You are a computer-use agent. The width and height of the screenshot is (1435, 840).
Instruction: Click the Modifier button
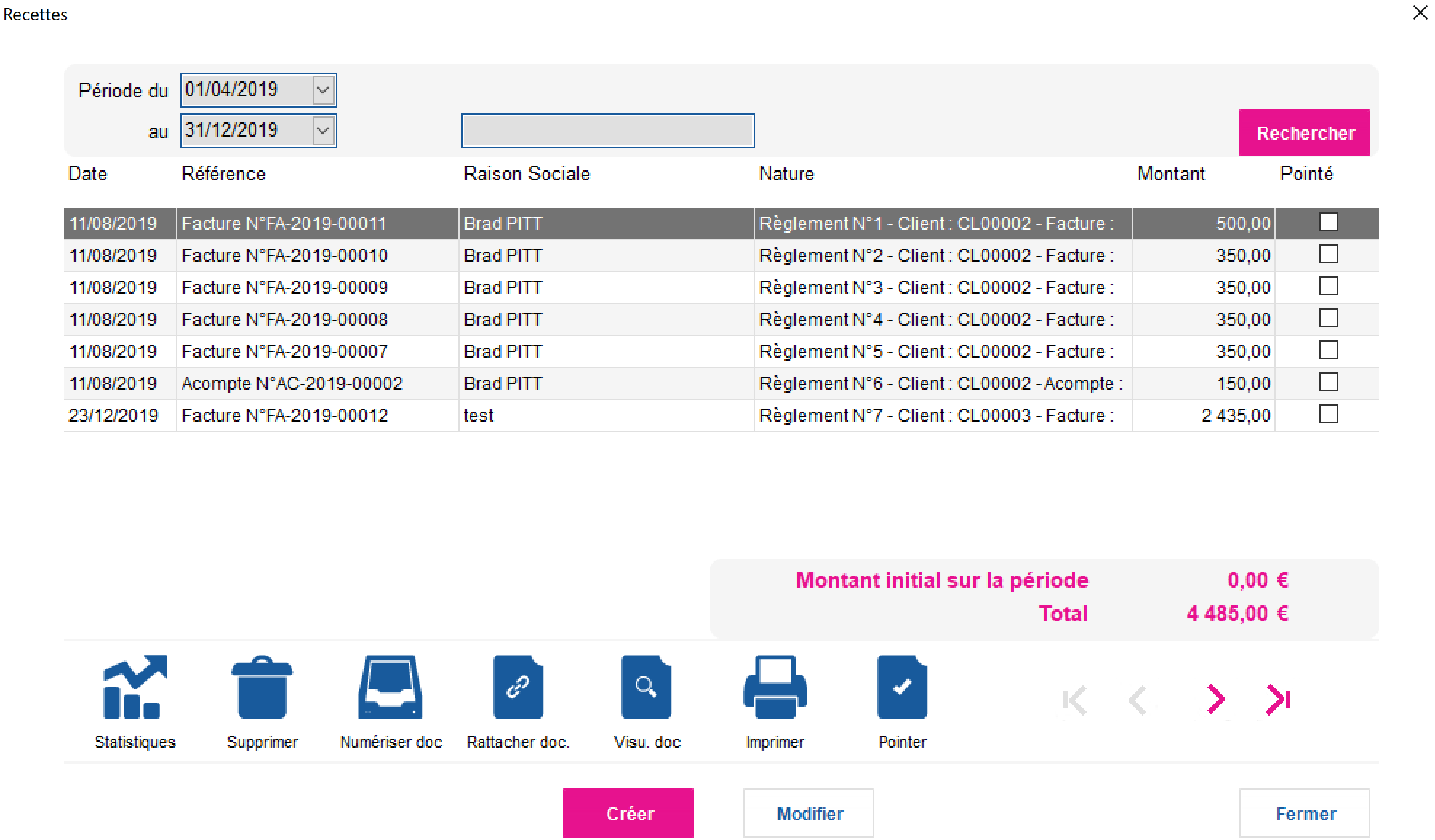click(808, 813)
